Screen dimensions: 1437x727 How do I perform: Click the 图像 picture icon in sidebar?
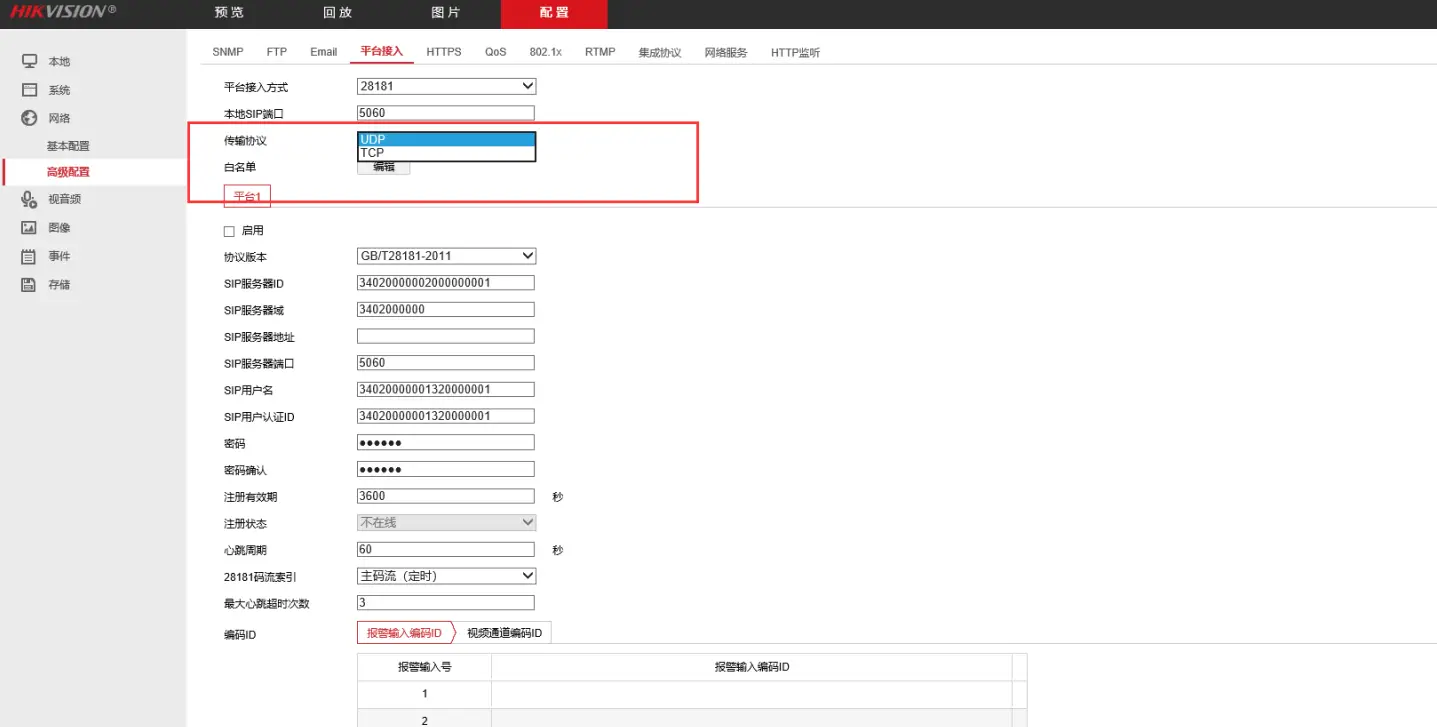click(x=30, y=228)
